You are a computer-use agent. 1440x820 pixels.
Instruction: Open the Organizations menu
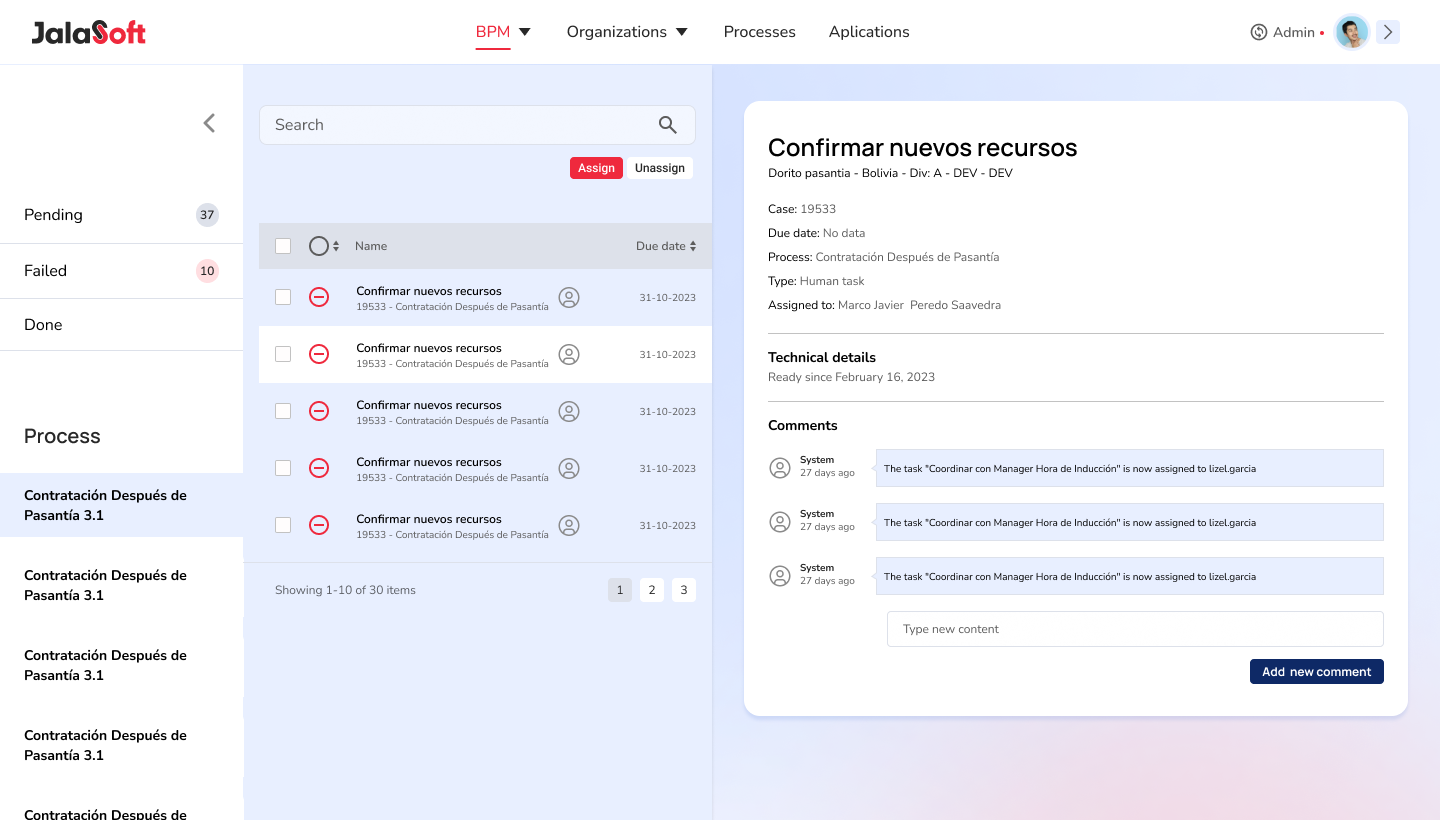click(x=617, y=32)
